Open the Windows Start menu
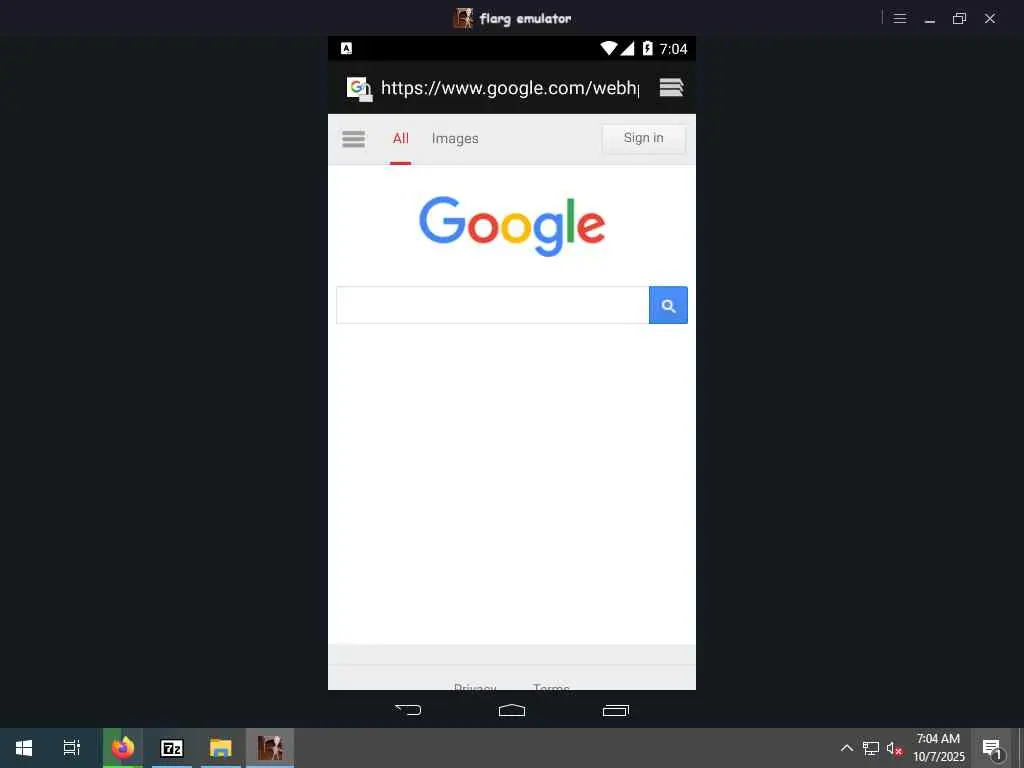Viewport: 1024px width, 768px height. point(24,748)
